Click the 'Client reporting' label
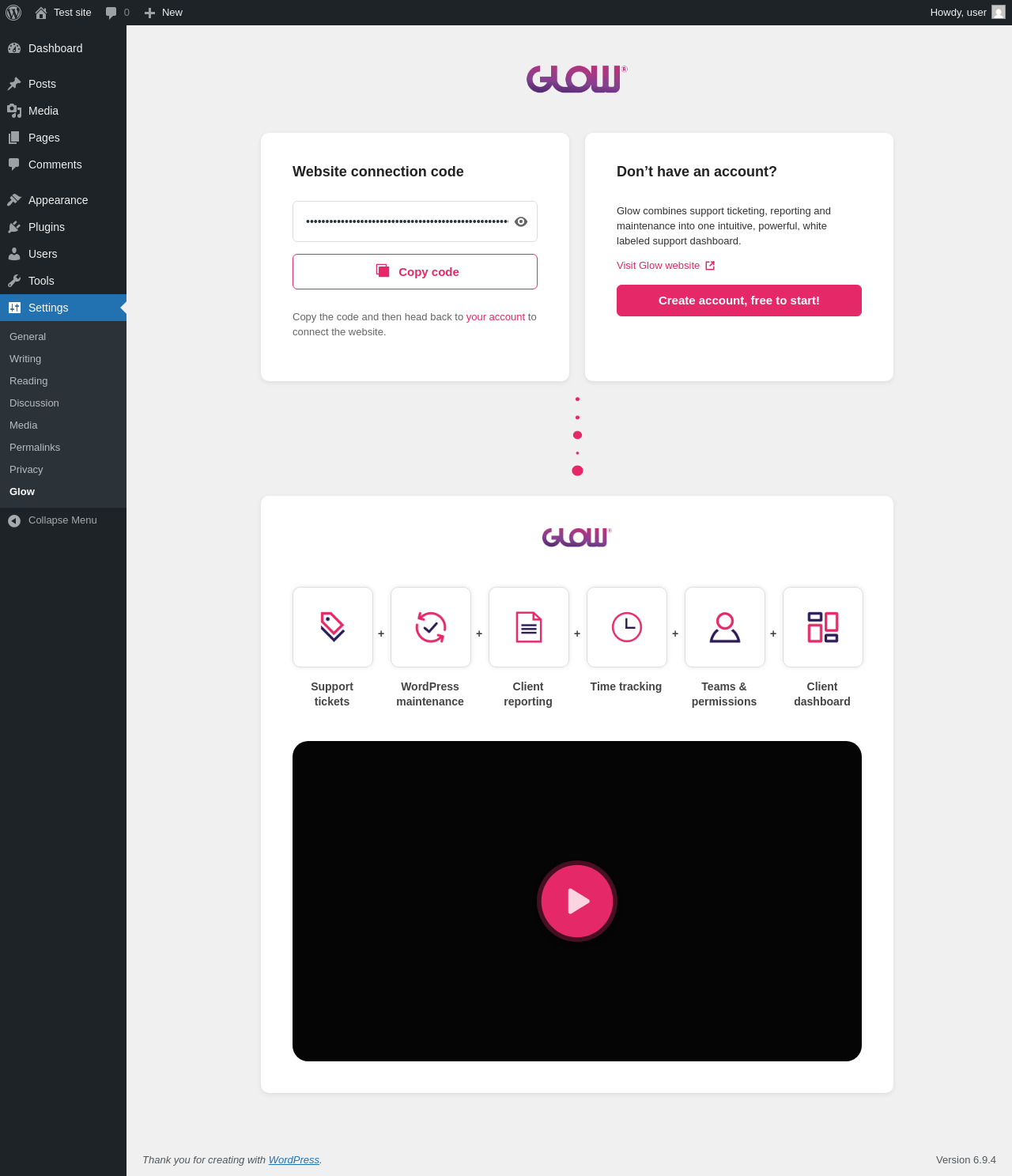Image resolution: width=1012 pixels, height=1176 pixels. [x=528, y=694]
